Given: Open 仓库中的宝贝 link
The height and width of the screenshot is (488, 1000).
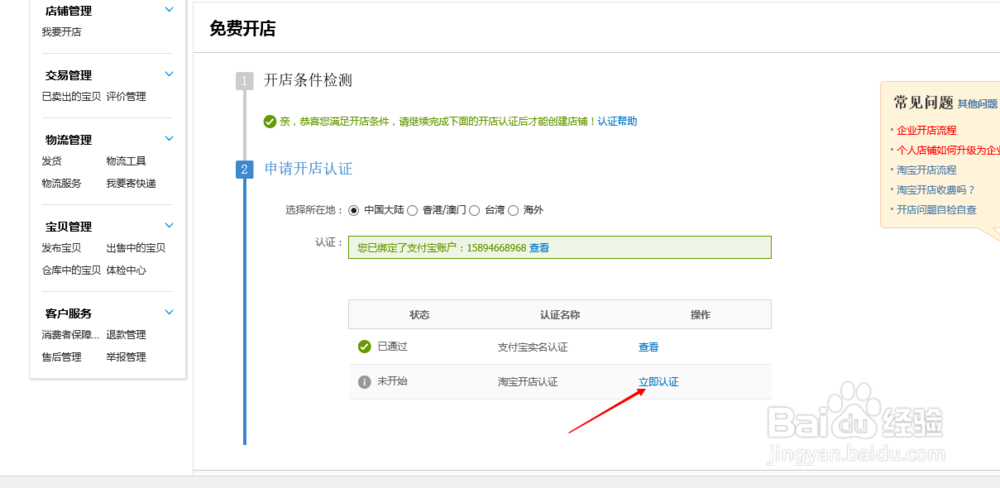Looking at the screenshot, I should 71,270.
